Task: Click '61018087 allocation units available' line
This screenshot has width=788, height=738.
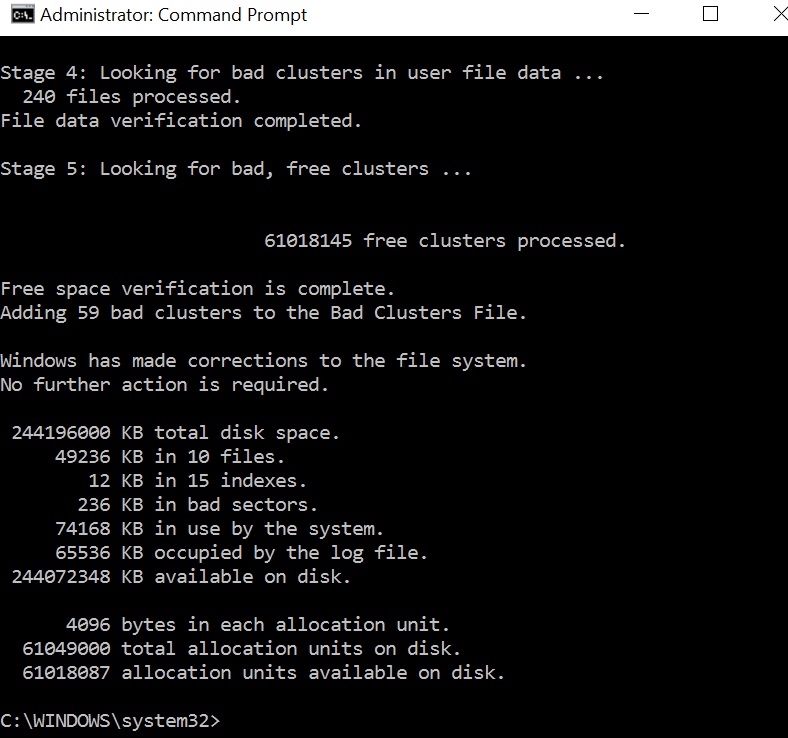Action: (263, 673)
